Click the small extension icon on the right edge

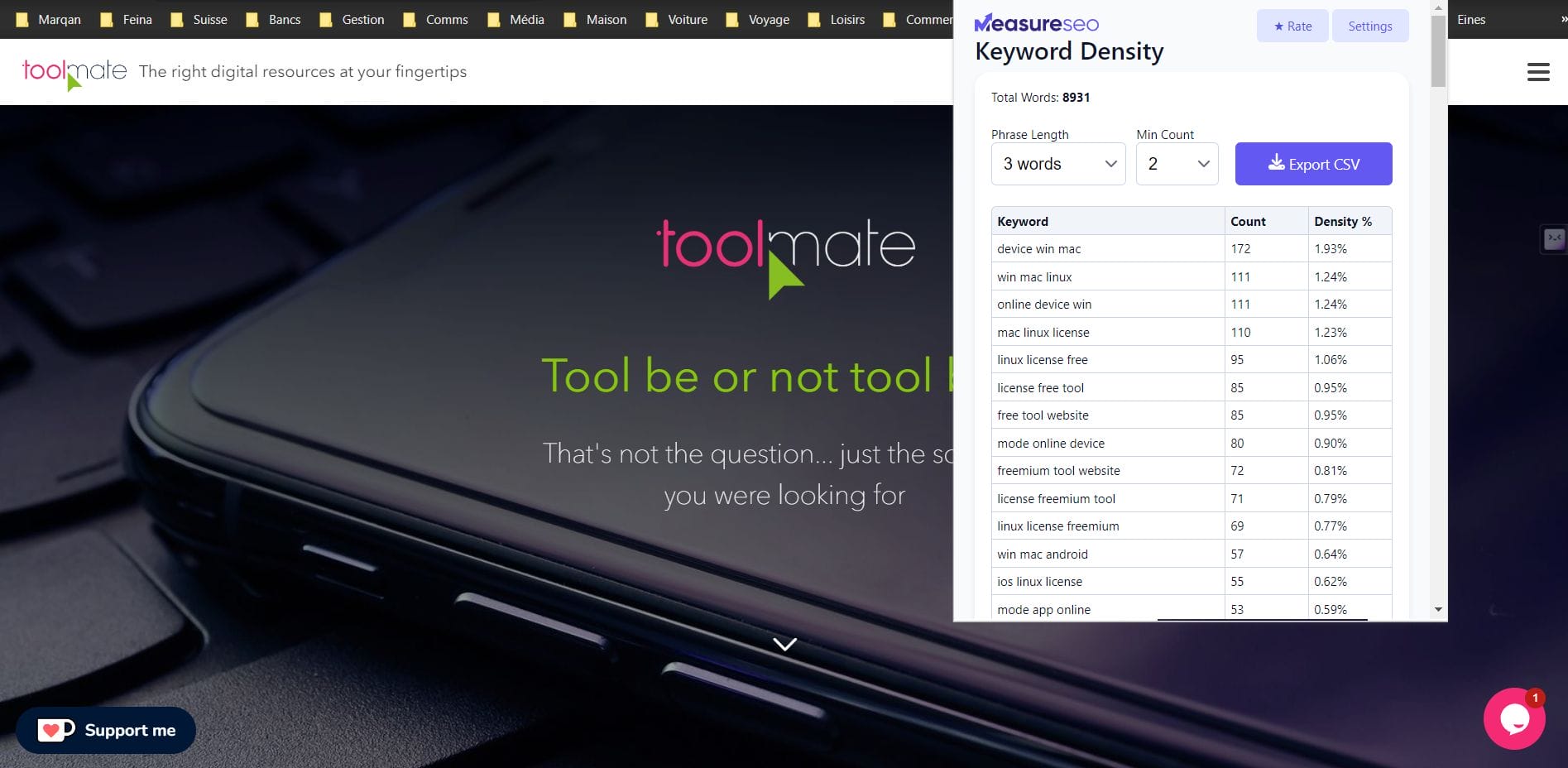coord(1554,239)
